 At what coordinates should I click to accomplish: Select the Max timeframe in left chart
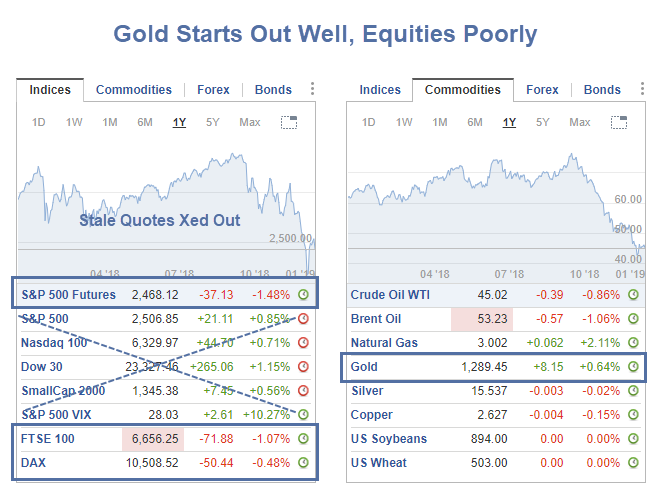point(249,123)
